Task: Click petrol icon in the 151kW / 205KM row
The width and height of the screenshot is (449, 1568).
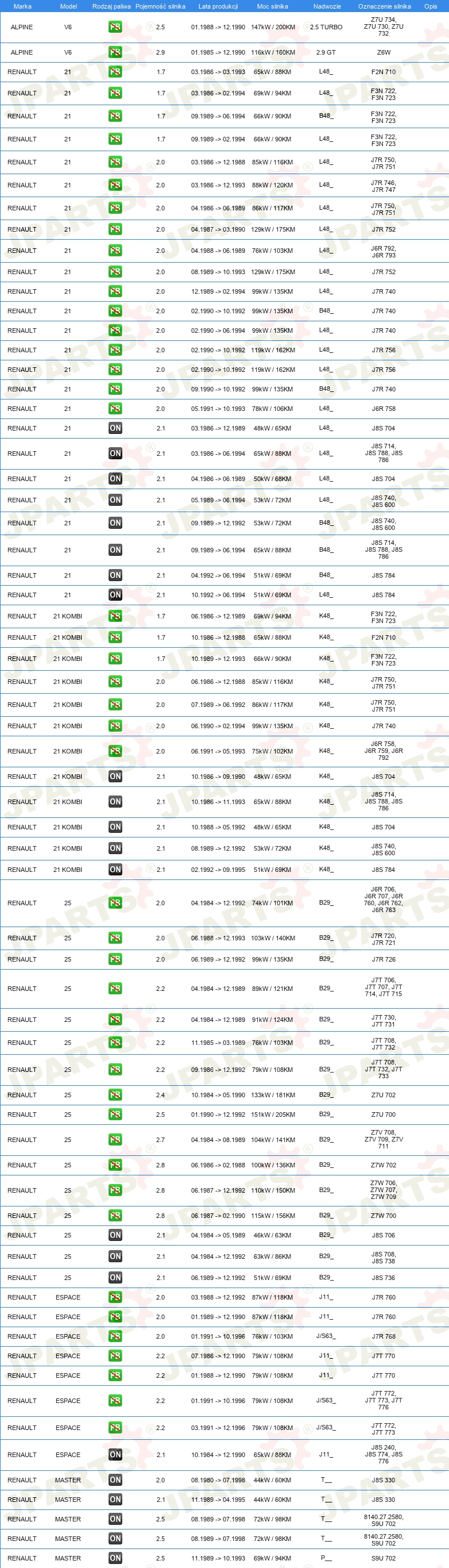Action: [x=115, y=1114]
